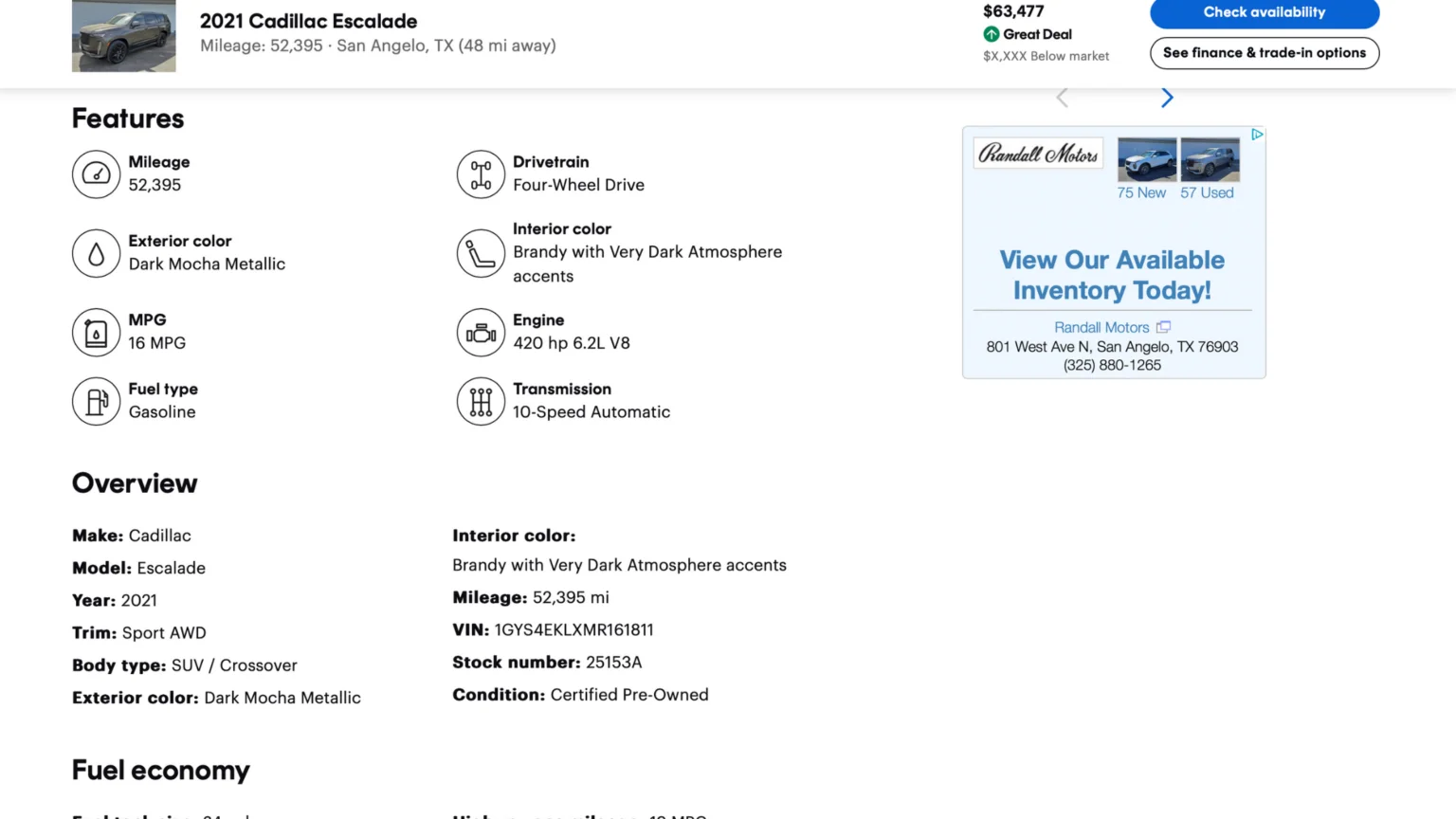Click the $63,477 price
Image resolution: width=1456 pixels, height=819 pixels.
1013,11
